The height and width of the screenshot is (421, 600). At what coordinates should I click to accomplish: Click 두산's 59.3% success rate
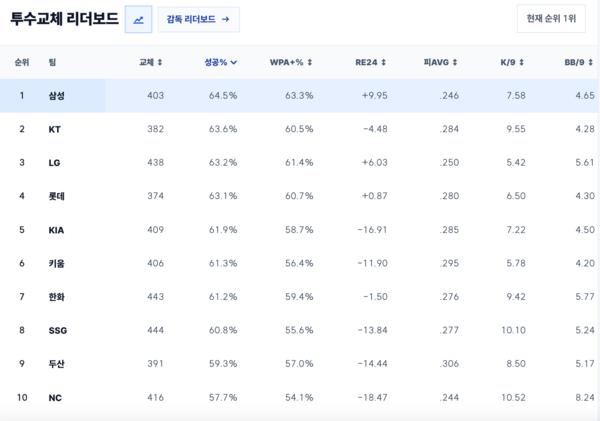point(223,364)
